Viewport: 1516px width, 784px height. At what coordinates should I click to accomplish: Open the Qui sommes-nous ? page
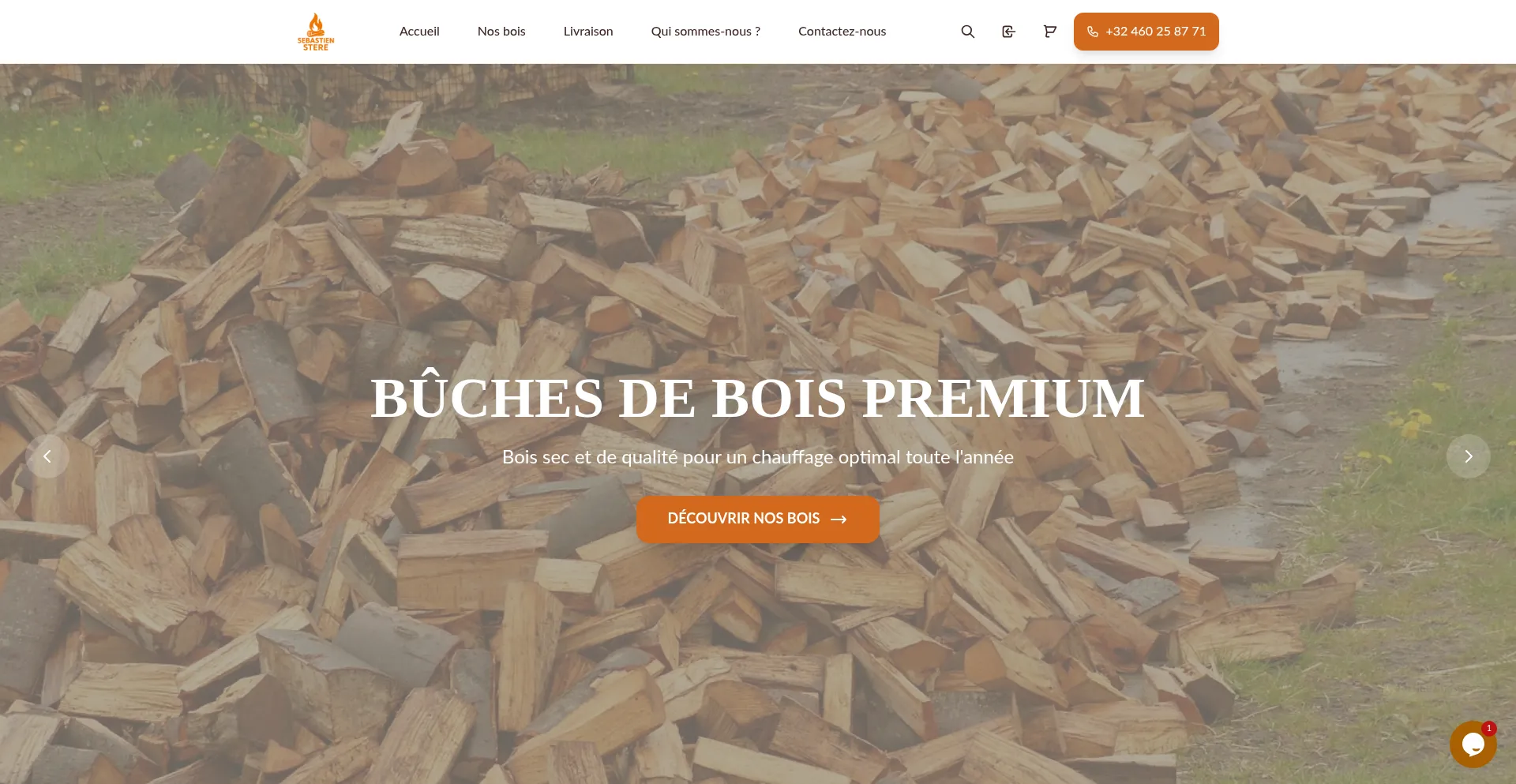point(706,32)
